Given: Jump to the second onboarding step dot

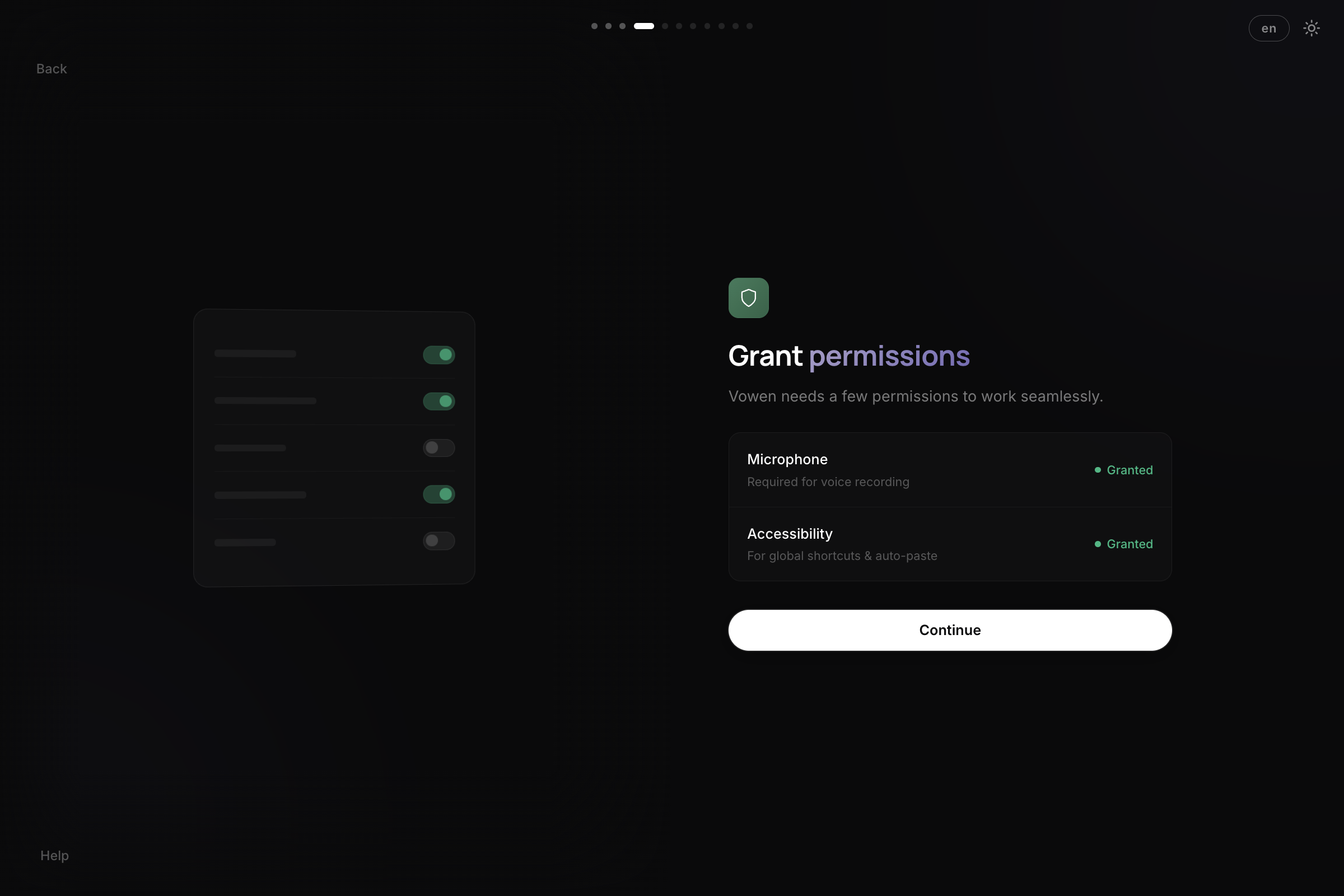Looking at the screenshot, I should click(609, 26).
